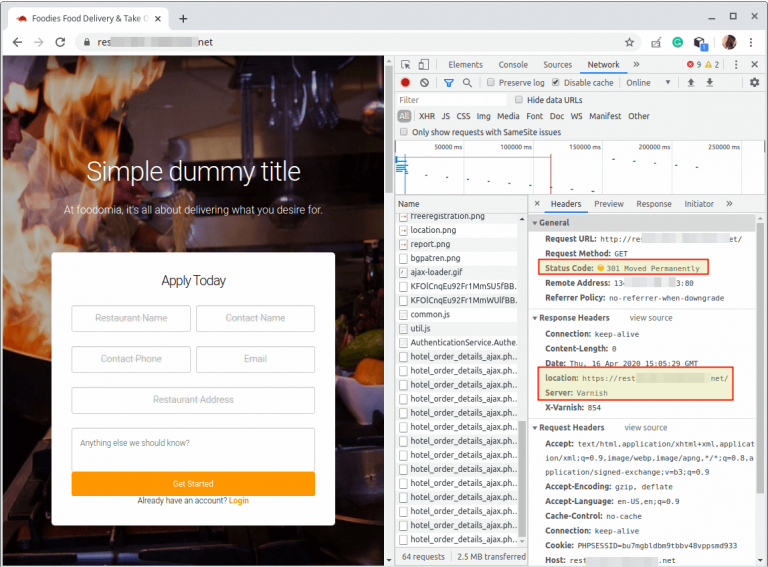Image resolution: width=768 pixels, height=567 pixels.
Task: Open the DevTools network settings gear
Action: 754,83
